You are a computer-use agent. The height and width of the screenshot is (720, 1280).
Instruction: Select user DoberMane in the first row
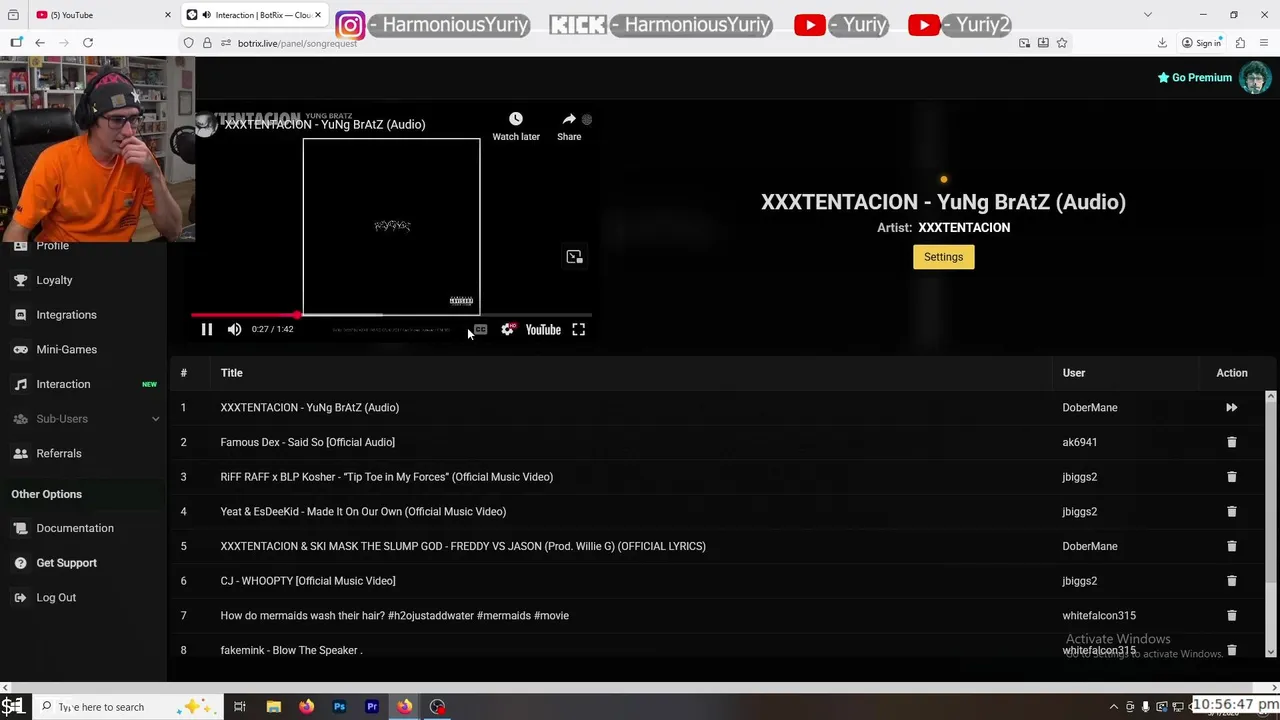coord(1090,407)
